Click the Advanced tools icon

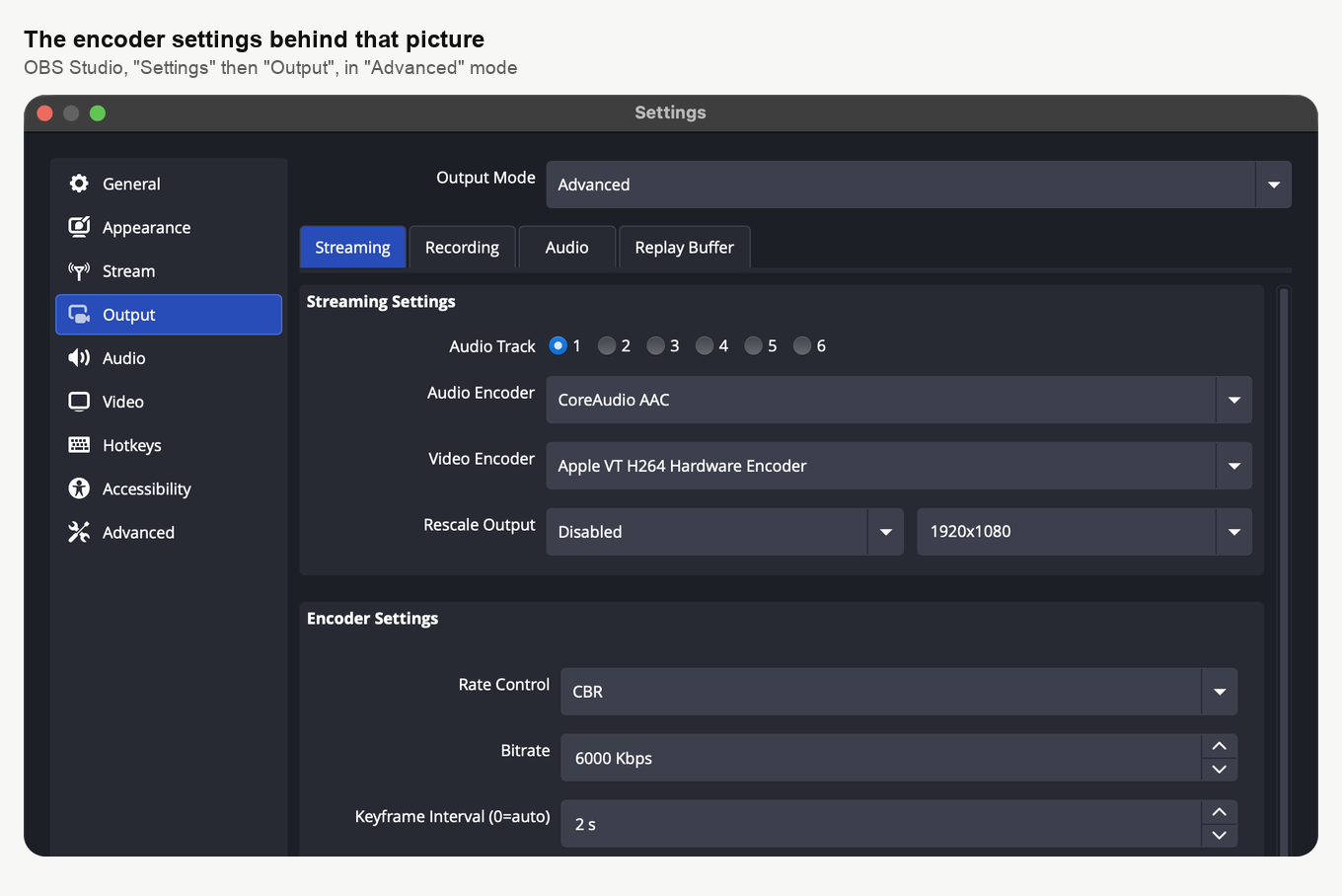point(79,531)
